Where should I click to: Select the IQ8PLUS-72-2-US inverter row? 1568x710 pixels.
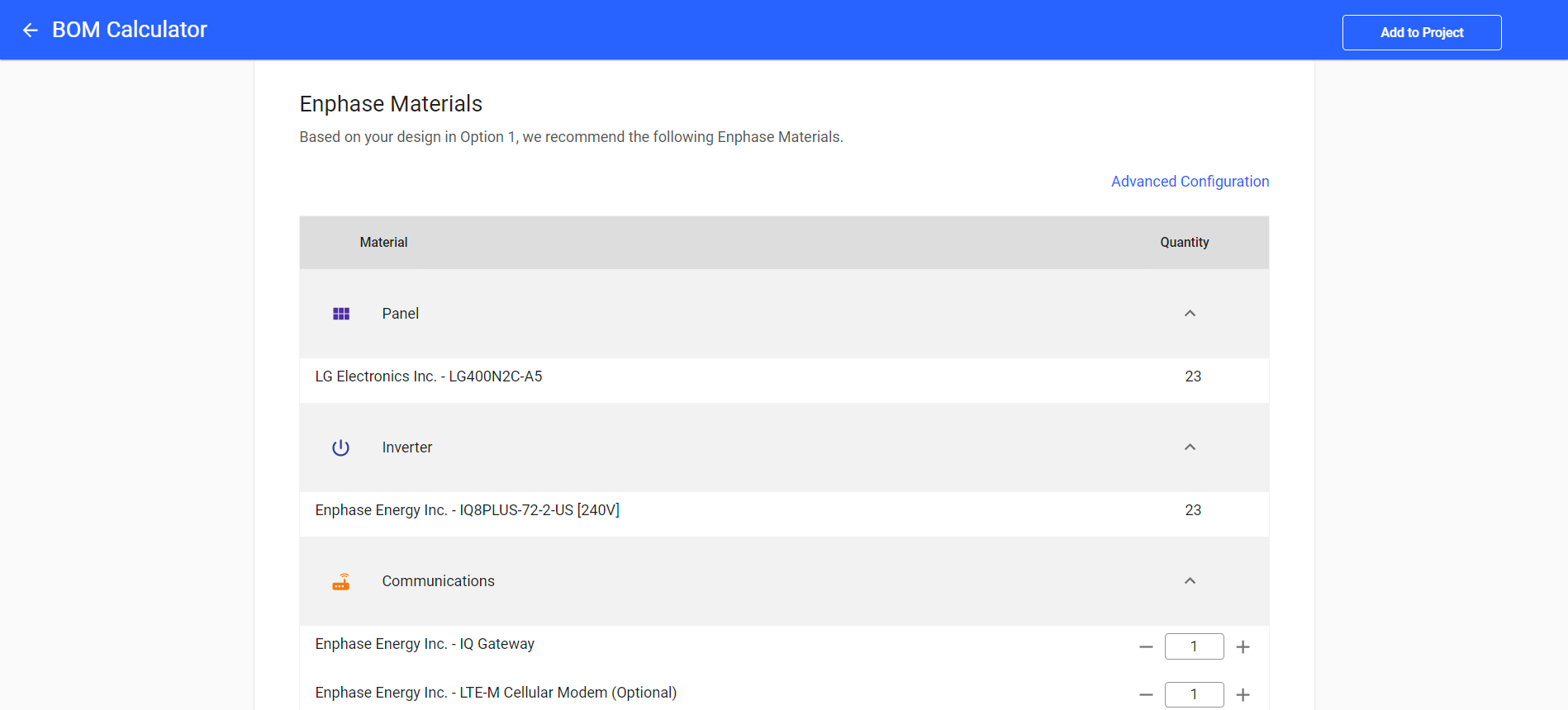tap(467, 510)
